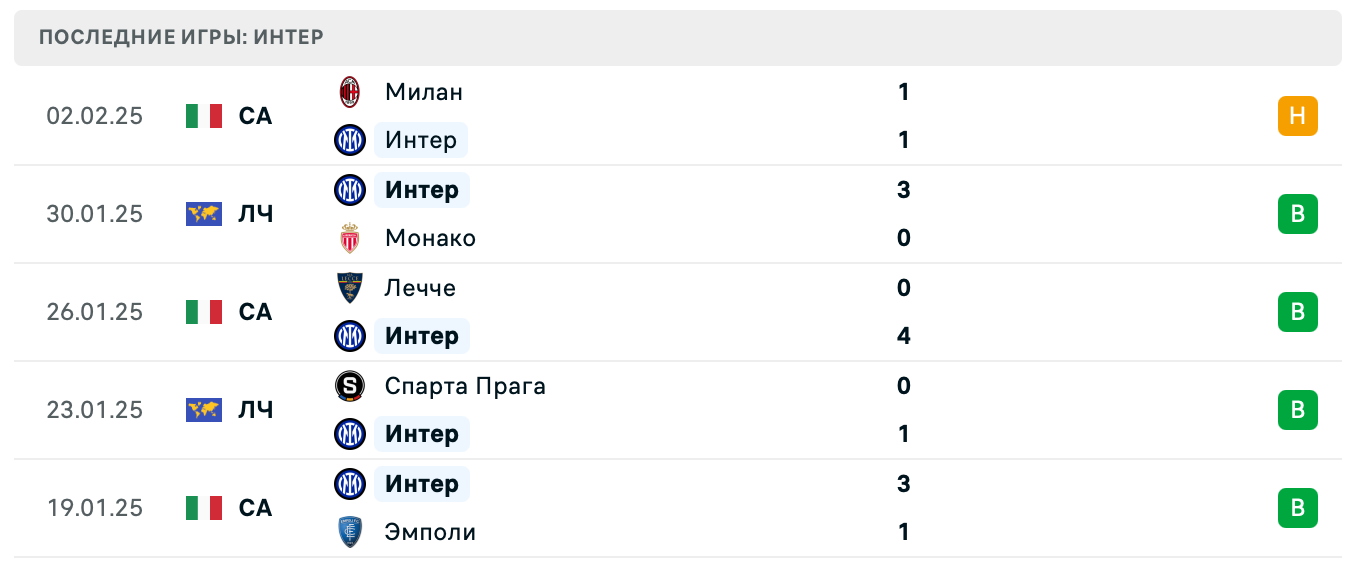The image size is (1354, 562).
Task: Click Inter logo in the Milan match
Action: (350, 140)
